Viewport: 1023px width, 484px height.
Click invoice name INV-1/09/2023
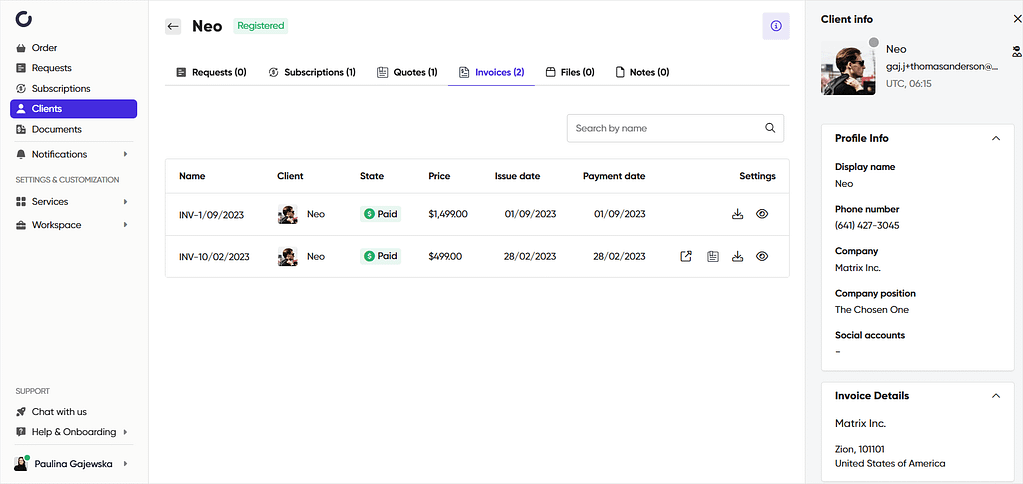click(x=211, y=215)
